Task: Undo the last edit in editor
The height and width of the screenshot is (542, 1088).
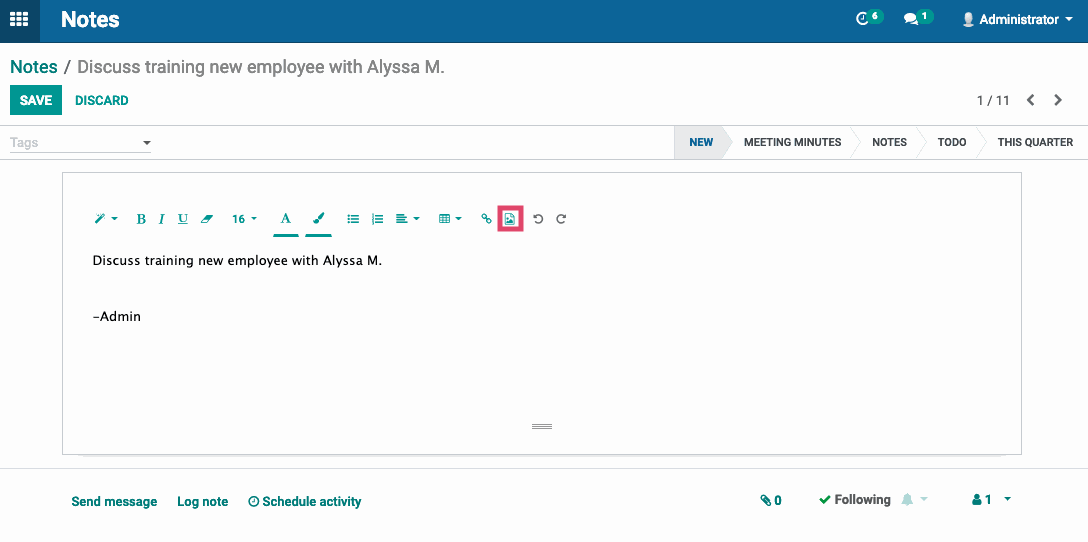Action: (538, 219)
